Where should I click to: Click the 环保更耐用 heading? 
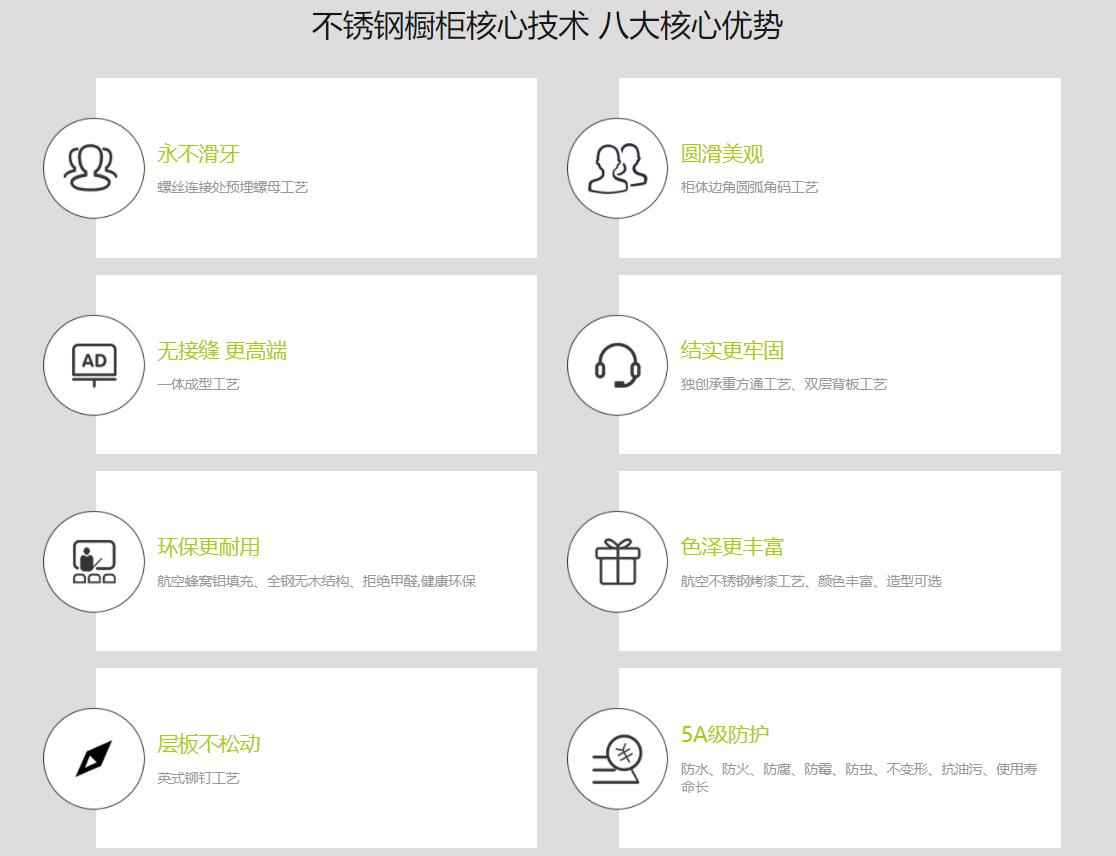tap(208, 548)
